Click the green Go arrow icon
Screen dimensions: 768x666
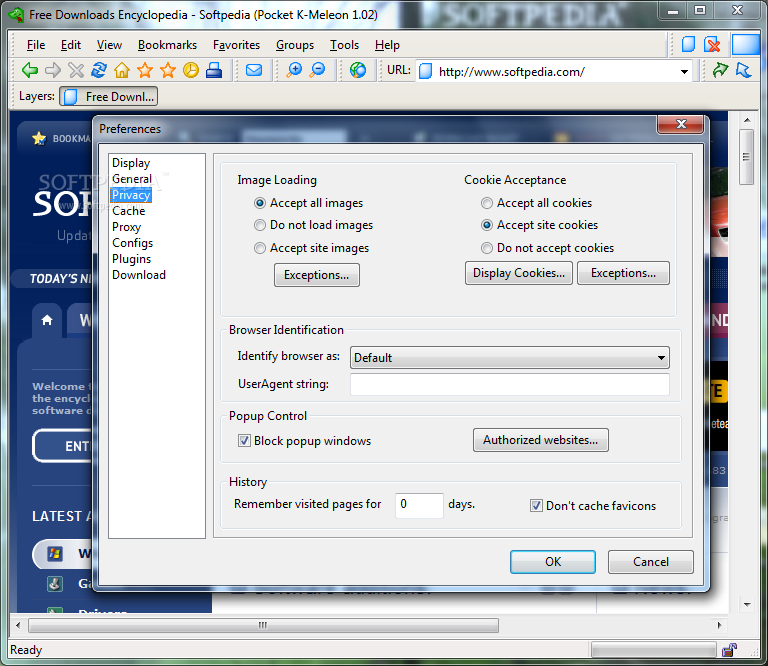720,71
